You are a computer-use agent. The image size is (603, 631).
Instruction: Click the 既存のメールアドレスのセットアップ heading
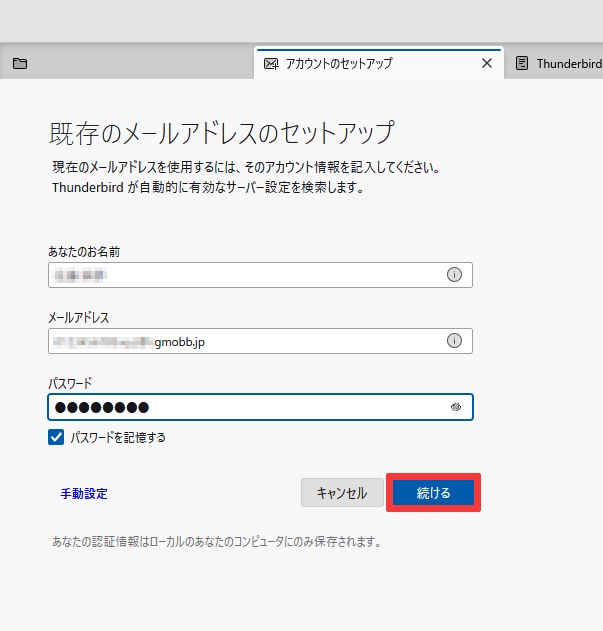[x=222, y=133]
